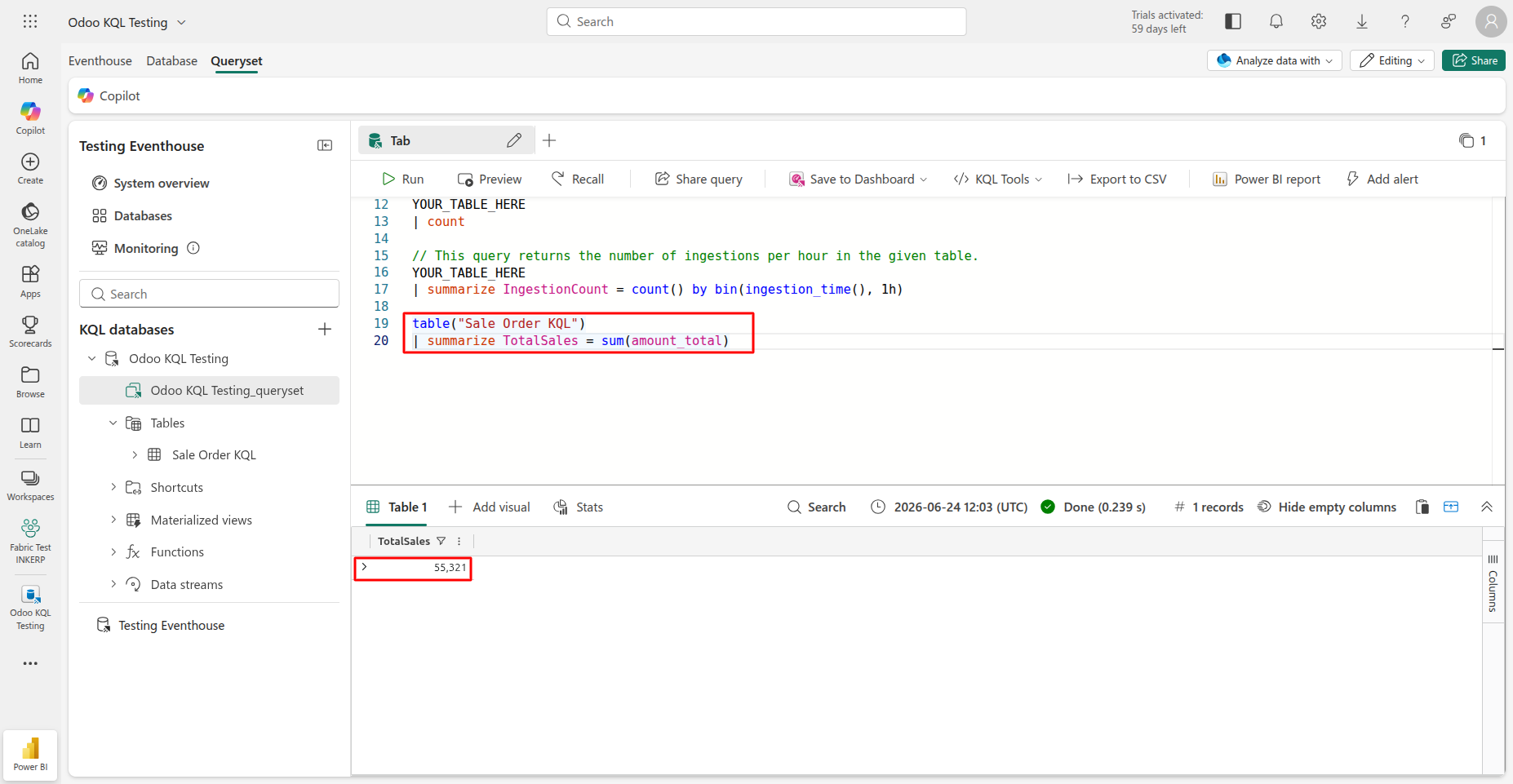Expand the 55,321 result row
The height and width of the screenshot is (784, 1513).
pos(365,567)
